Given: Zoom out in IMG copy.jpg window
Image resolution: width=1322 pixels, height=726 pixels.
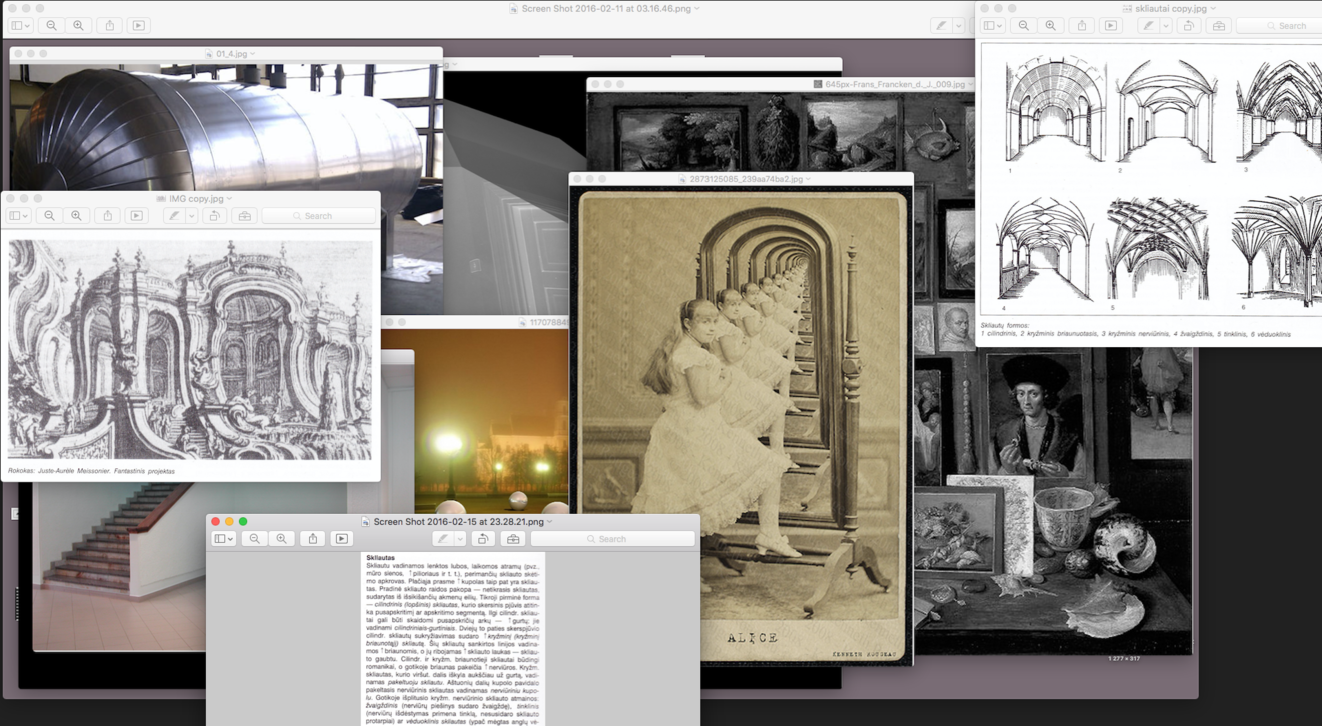Looking at the screenshot, I should (x=49, y=216).
